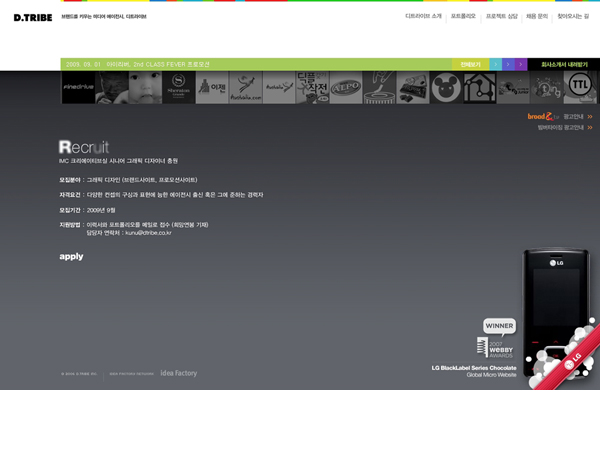Select the 이젠 logo thumbnail
This screenshot has width=600, height=450.
point(212,88)
